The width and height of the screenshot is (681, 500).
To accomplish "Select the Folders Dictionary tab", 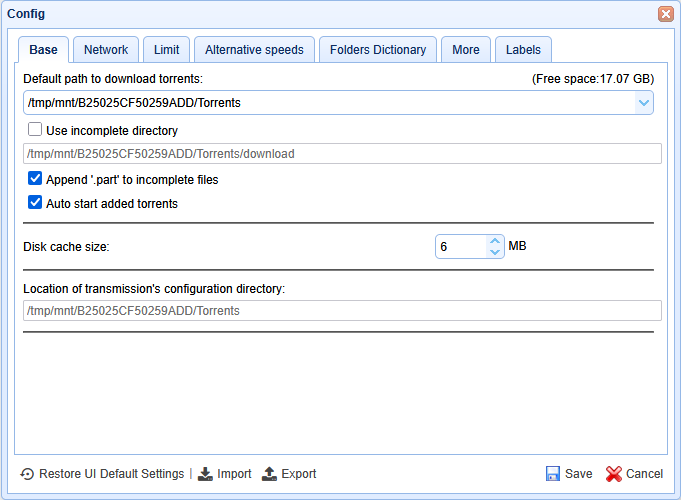I will pos(378,50).
